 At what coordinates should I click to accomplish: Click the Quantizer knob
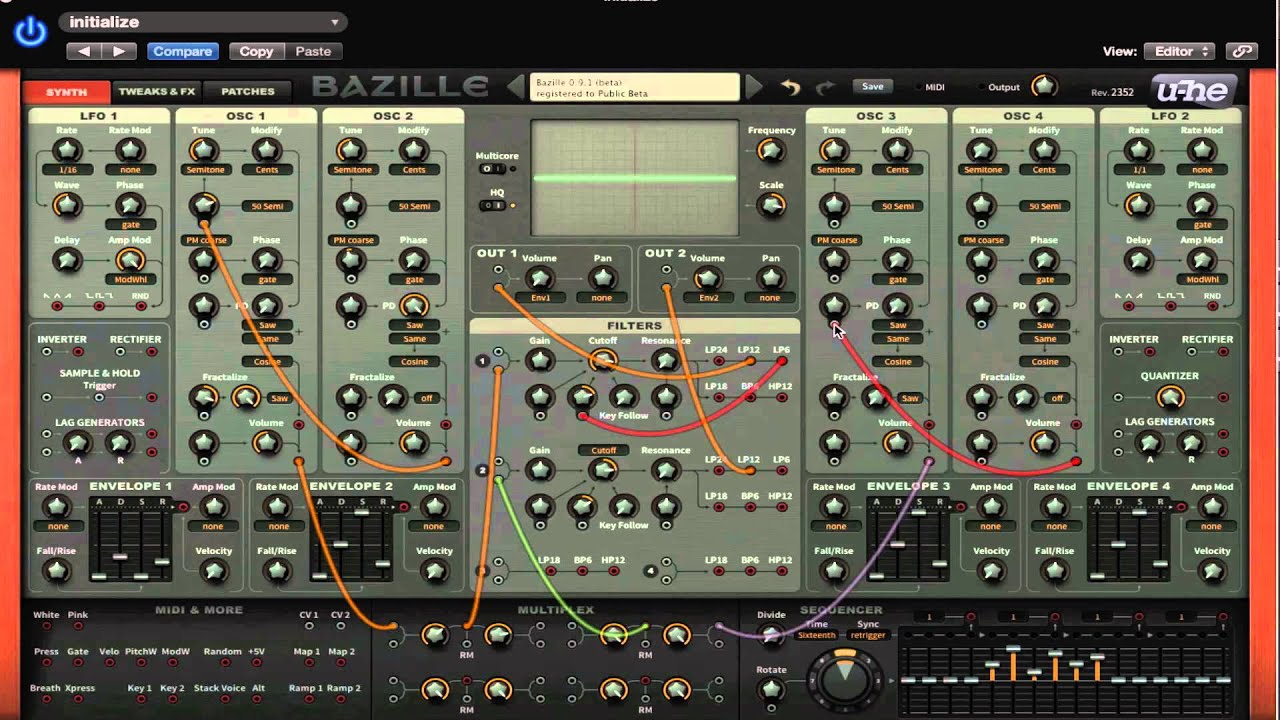tap(1169, 397)
